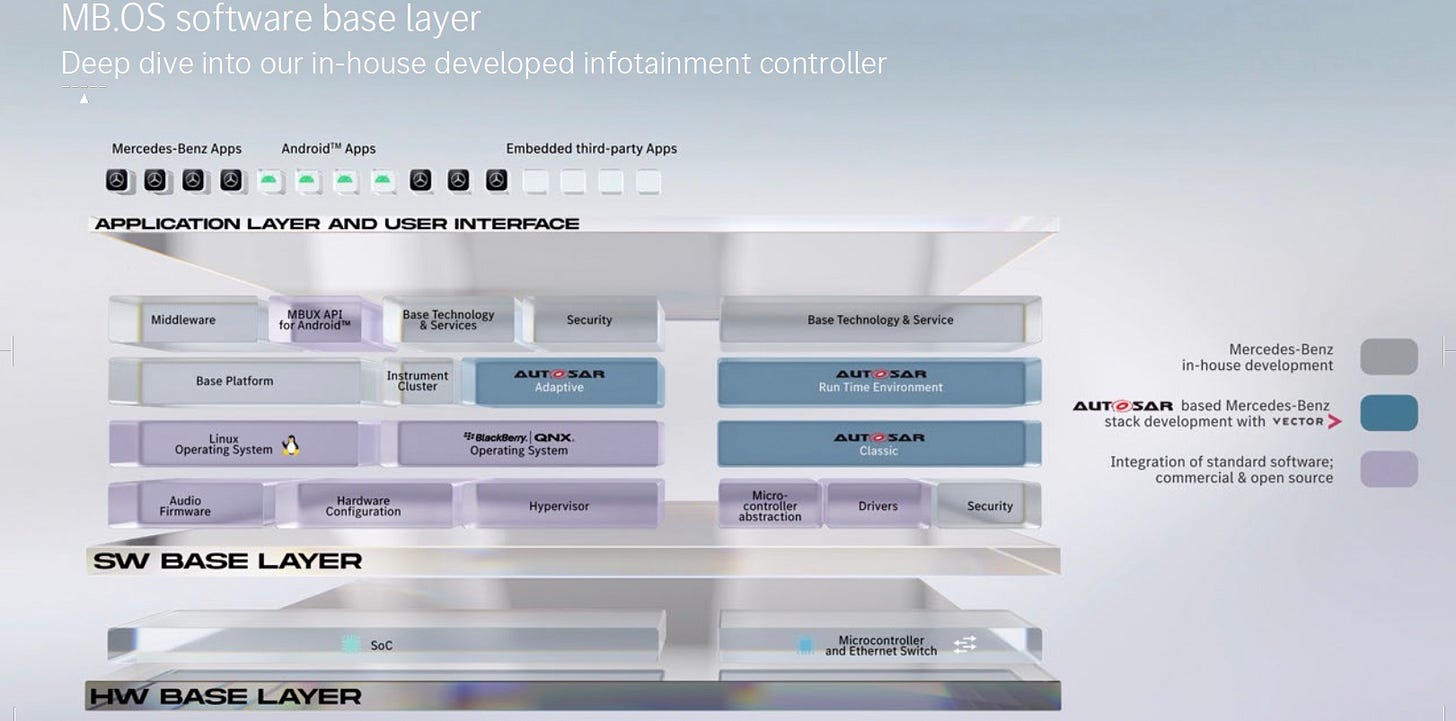The height and width of the screenshot is (721, 1456).
Task: Select the Instrument Cluster block
Action: [418, 381]
